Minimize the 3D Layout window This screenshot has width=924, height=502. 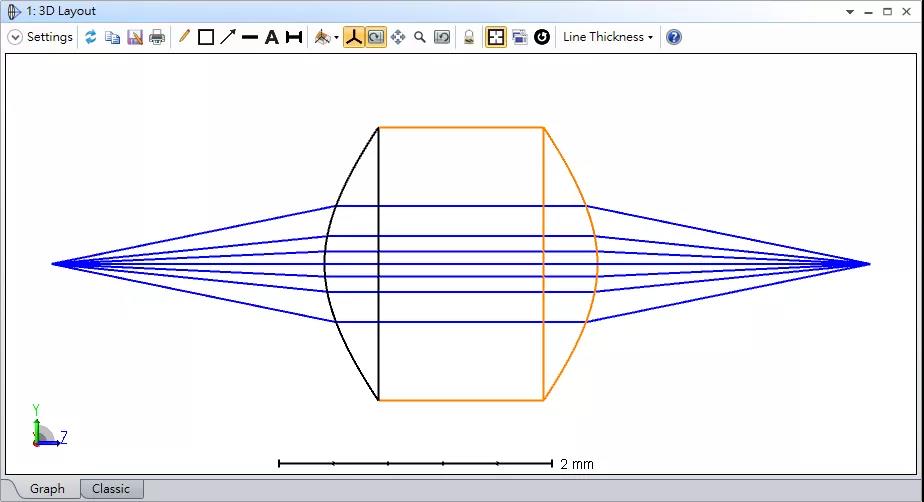[869, 12]
